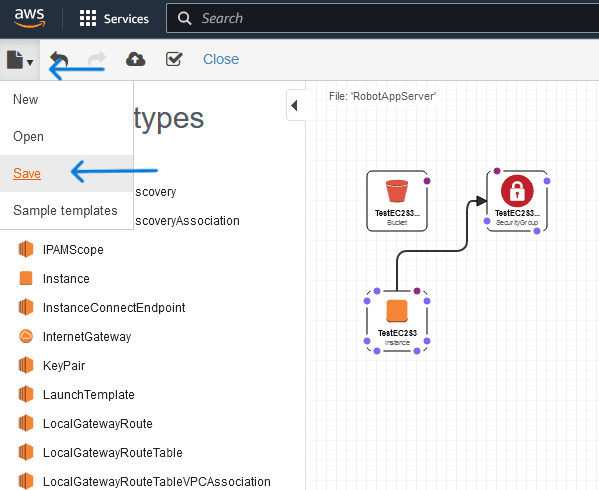This screenshot has width=599, height=490.
Task: Select the TestEC2S3 Instance node
Action: click(x=397, y=321)
